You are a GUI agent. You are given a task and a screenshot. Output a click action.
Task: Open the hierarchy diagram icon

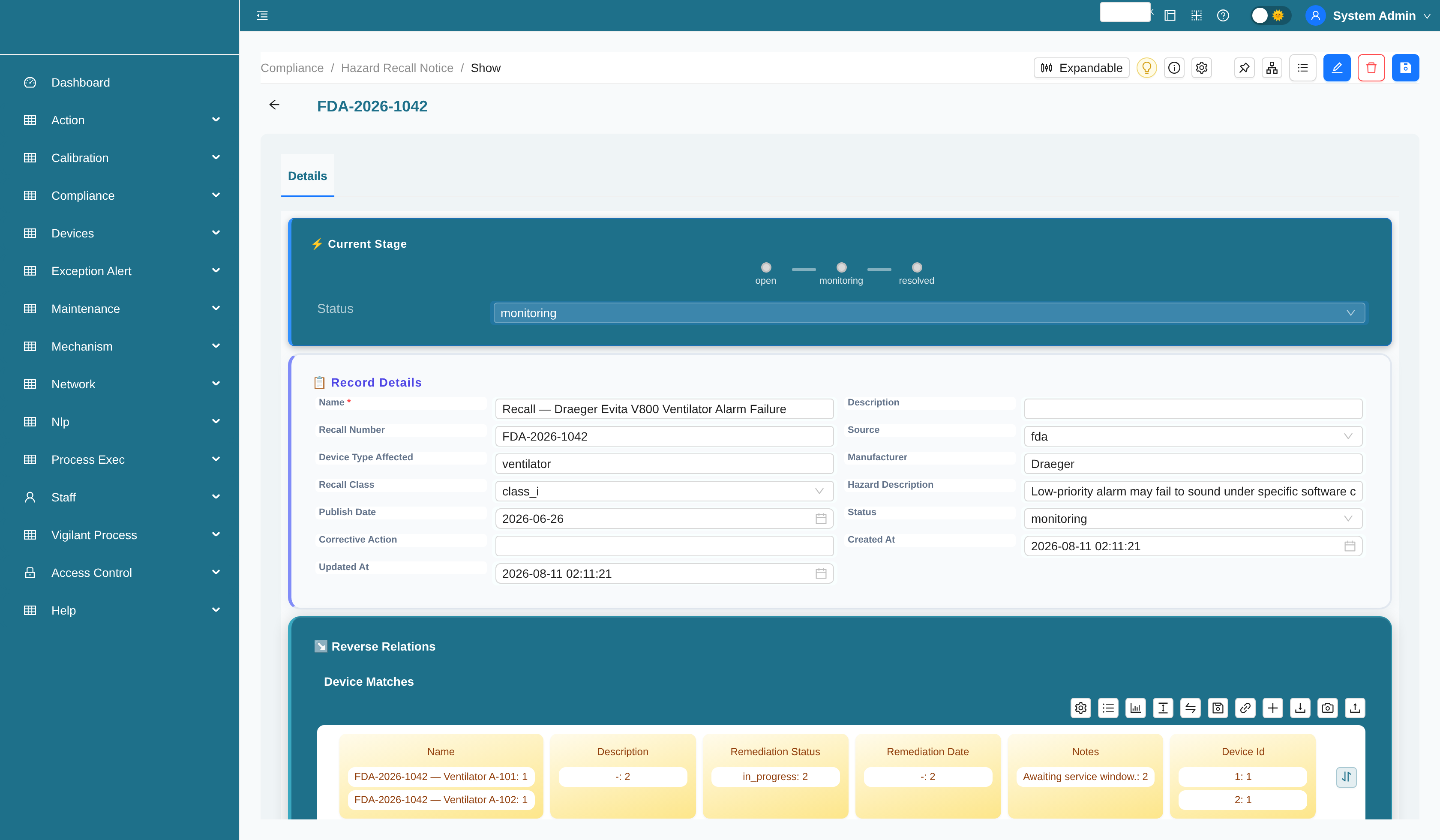(x=1272, y=68)
